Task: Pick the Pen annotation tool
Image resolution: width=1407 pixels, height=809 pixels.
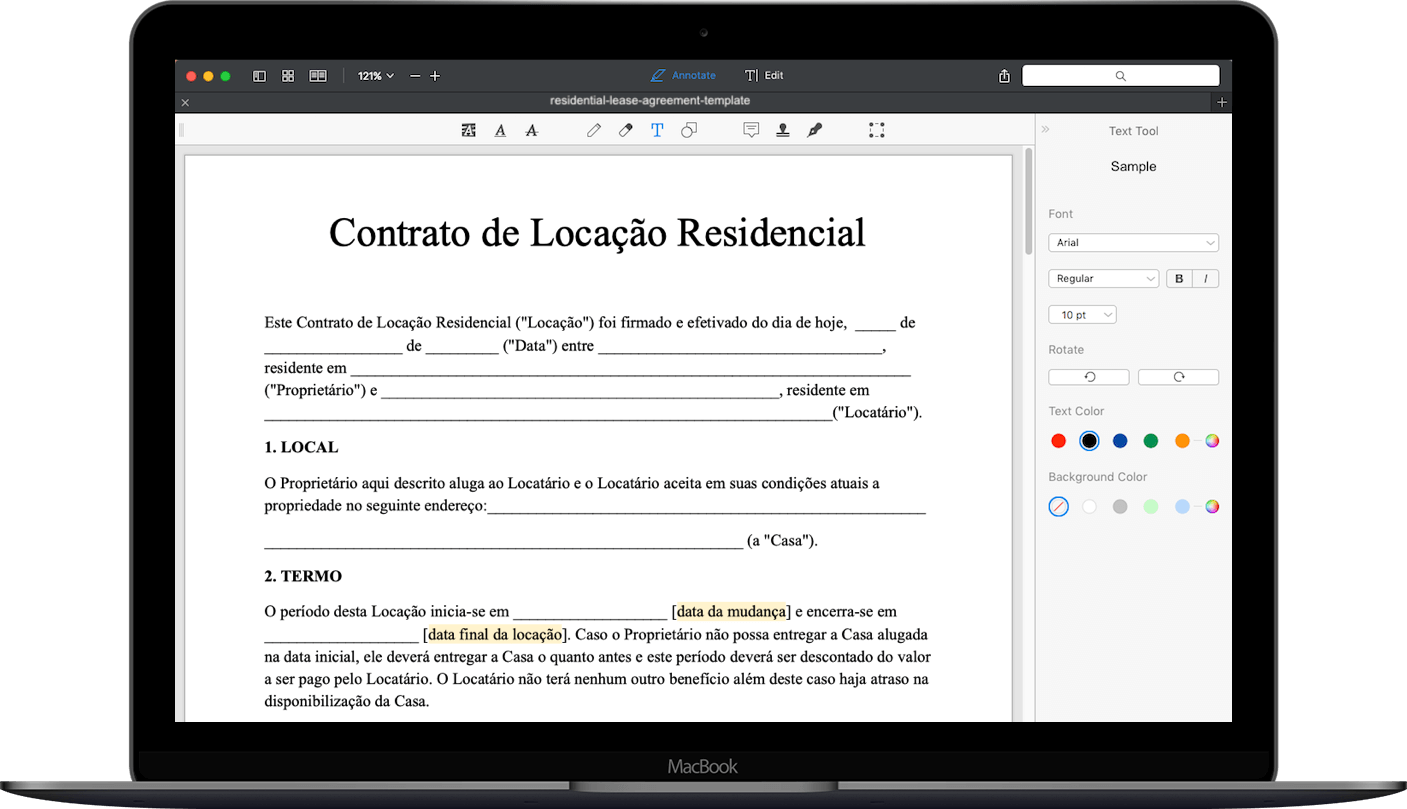Action: tap(593, 130)
